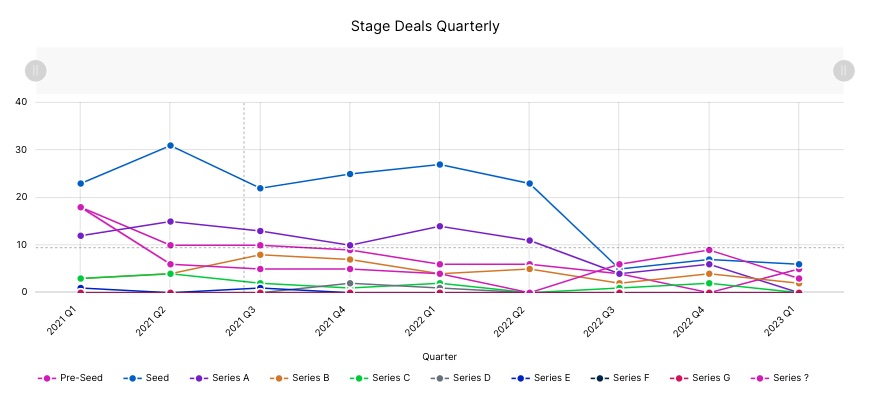Click the Series A point at 2022 Q1
This screenshot has height=404, width=875.
pyautogui.click(x=439, y=226)
